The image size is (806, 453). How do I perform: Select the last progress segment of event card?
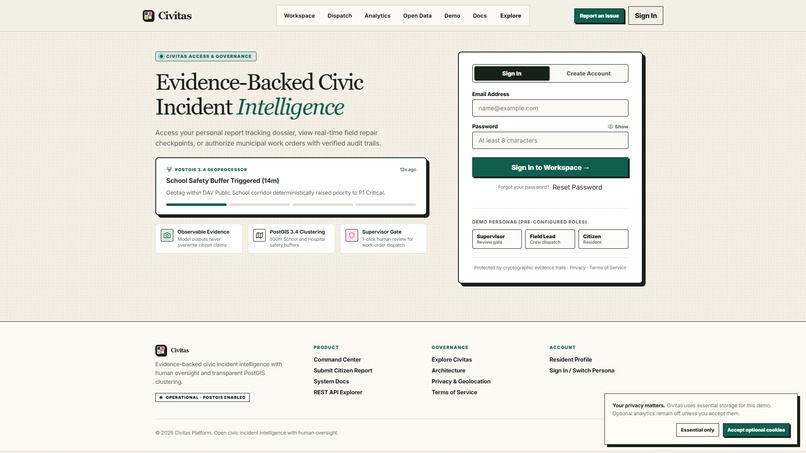(x=386, y=205)
